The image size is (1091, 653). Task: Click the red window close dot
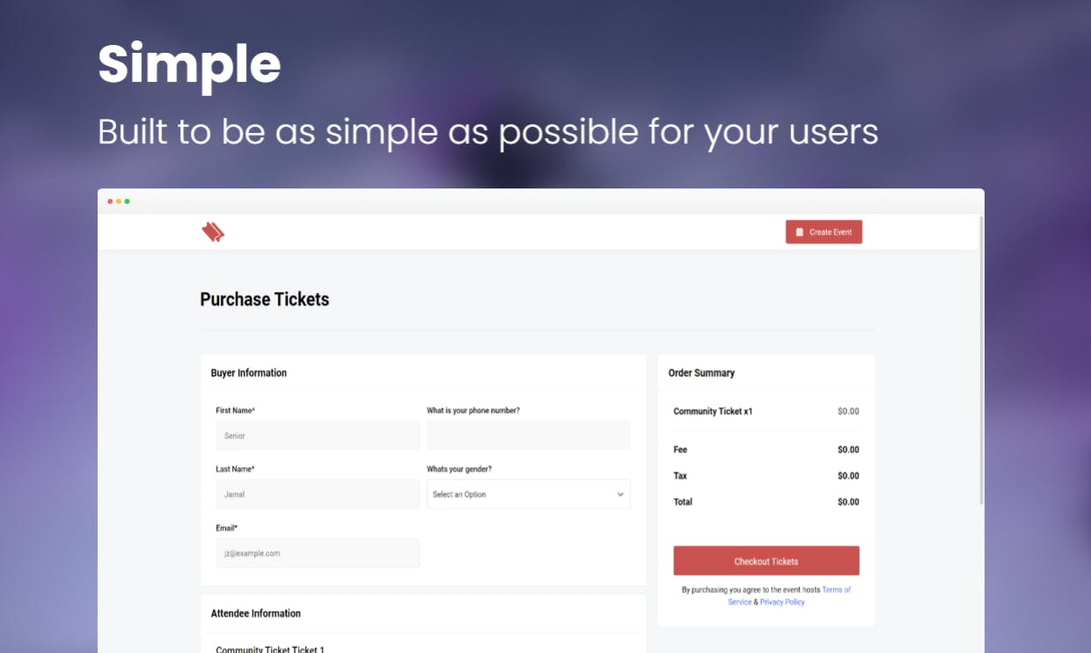click(x=110, y=201)
